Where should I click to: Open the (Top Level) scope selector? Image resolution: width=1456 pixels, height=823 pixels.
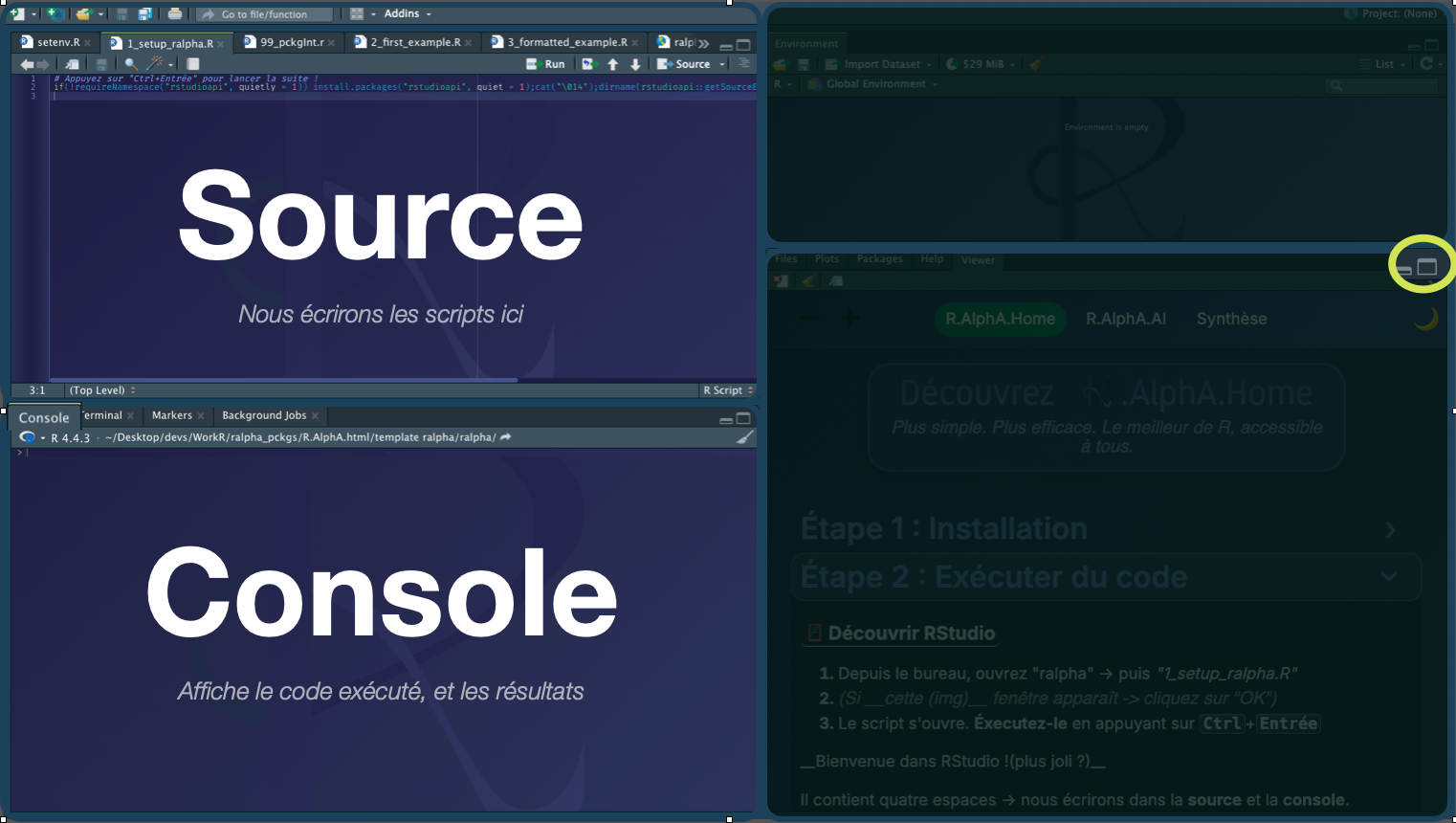pyautogui.click(x=102, y=390)
